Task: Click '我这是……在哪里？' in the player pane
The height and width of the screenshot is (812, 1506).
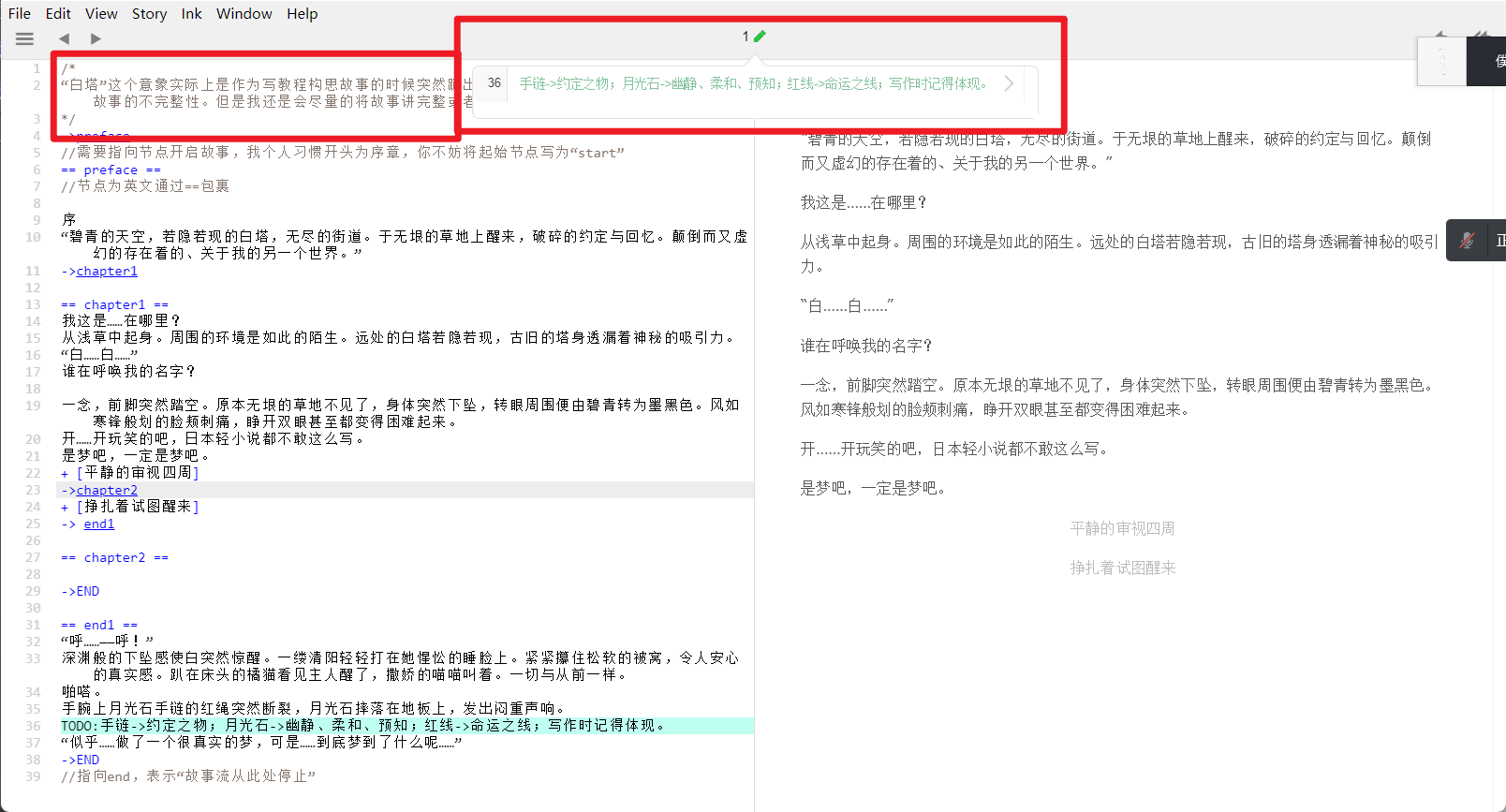Action: pyautogui.click(x=864, y=202)
